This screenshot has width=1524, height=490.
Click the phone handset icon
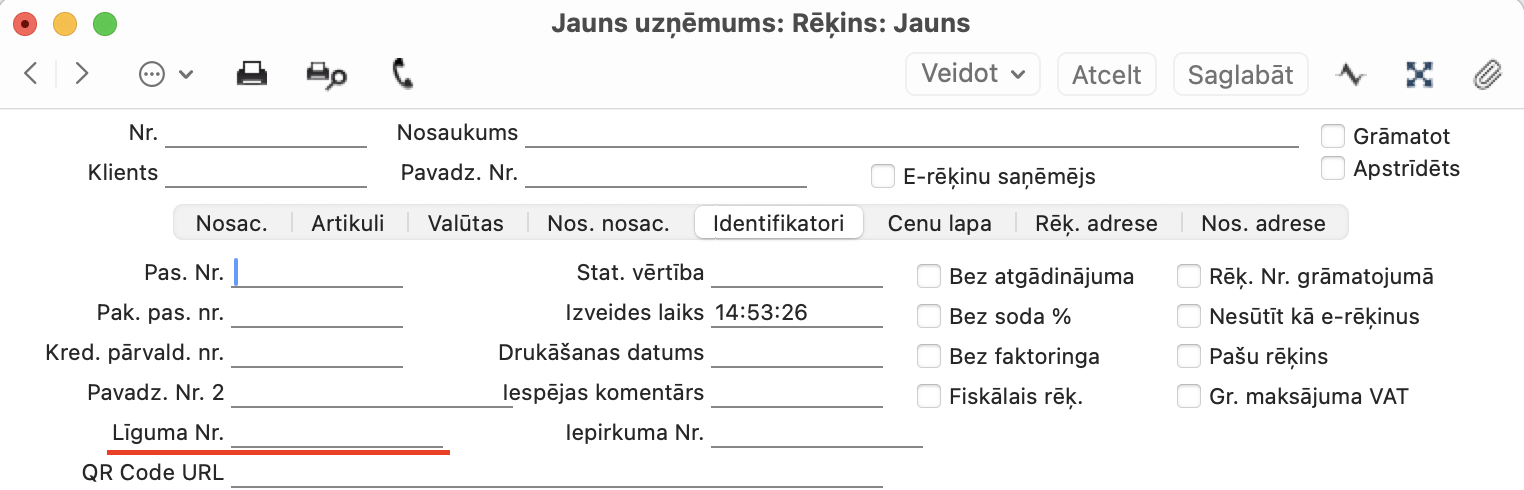point(403,74)
